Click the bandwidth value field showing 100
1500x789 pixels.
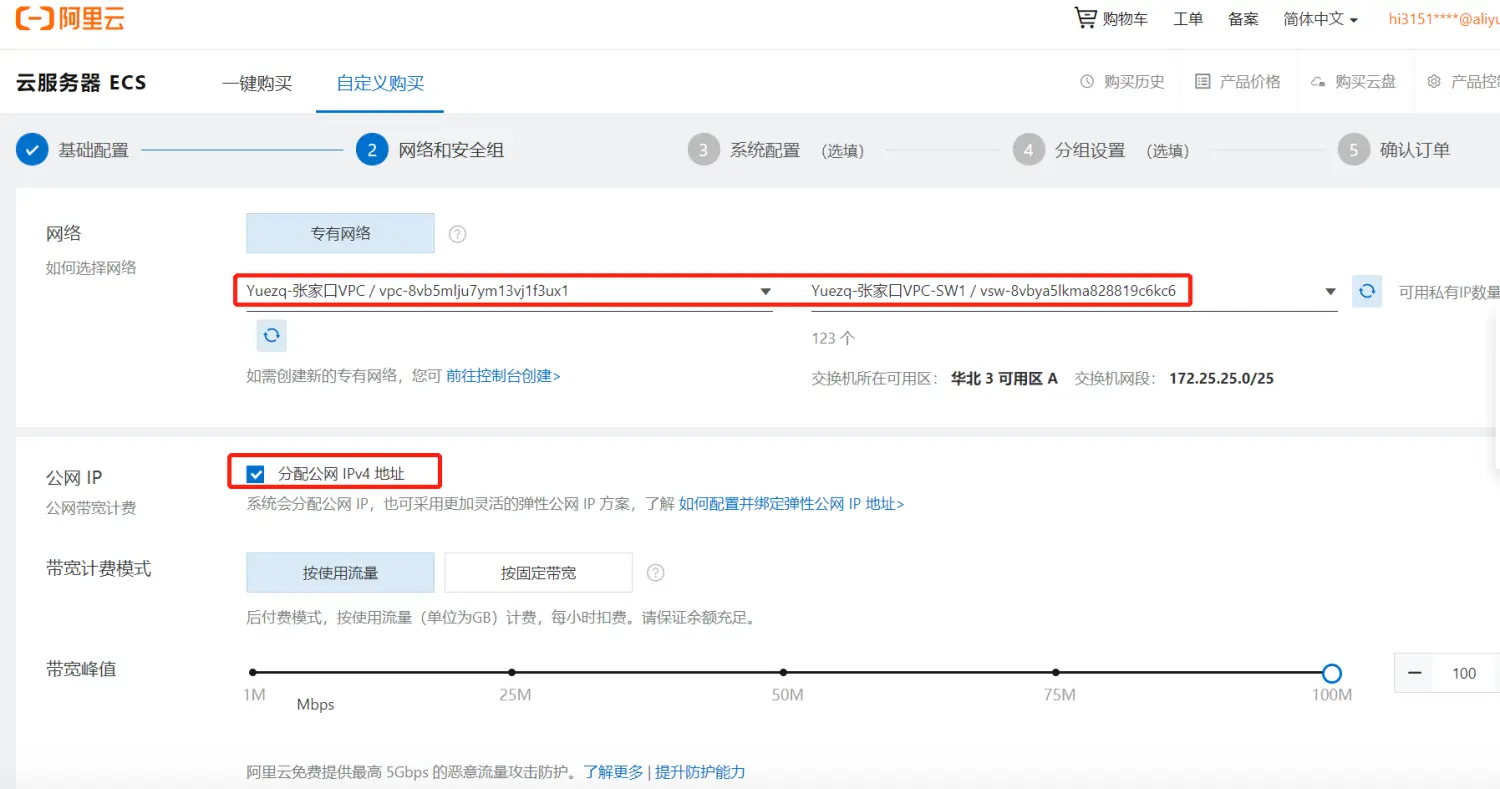click(x=1465, y=673)
